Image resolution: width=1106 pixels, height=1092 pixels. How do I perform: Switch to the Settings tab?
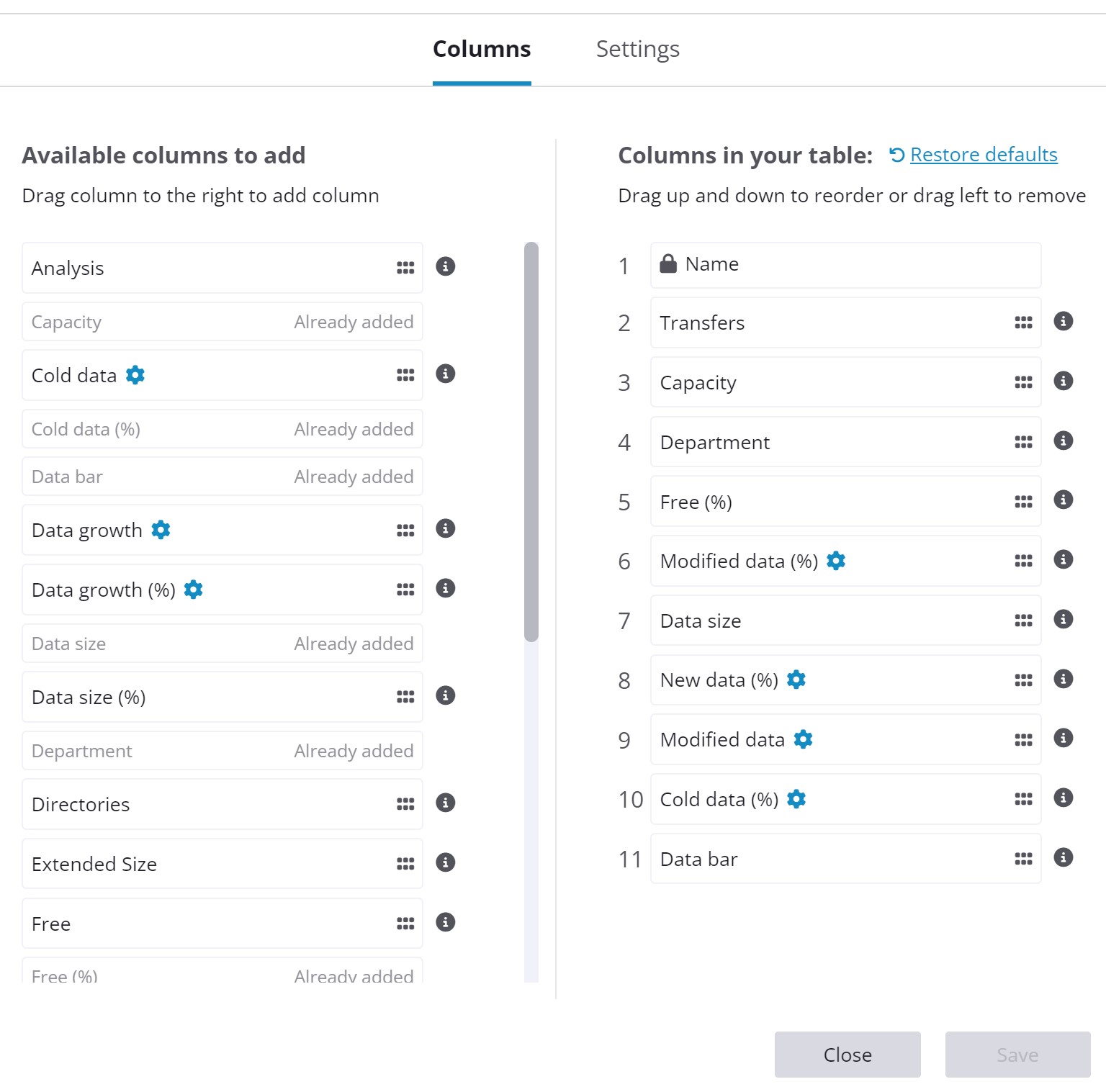(x=637, y=49)
